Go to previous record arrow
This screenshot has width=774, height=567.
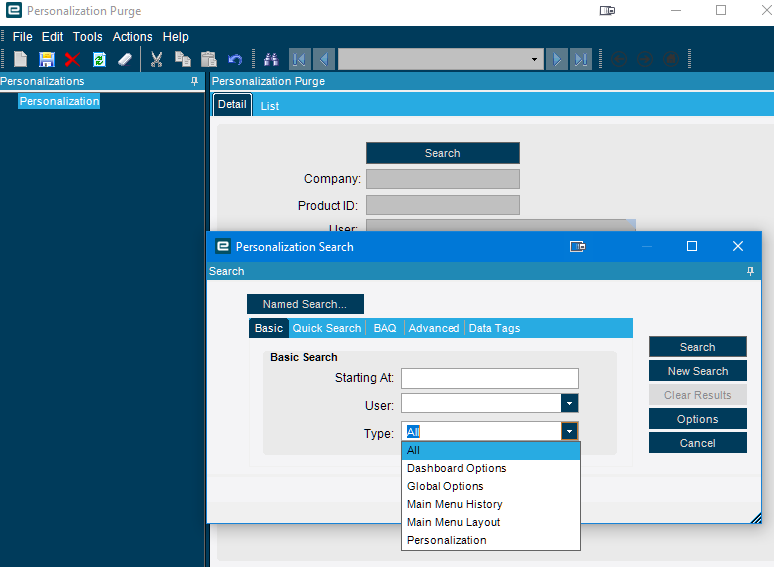pos(324,59)
